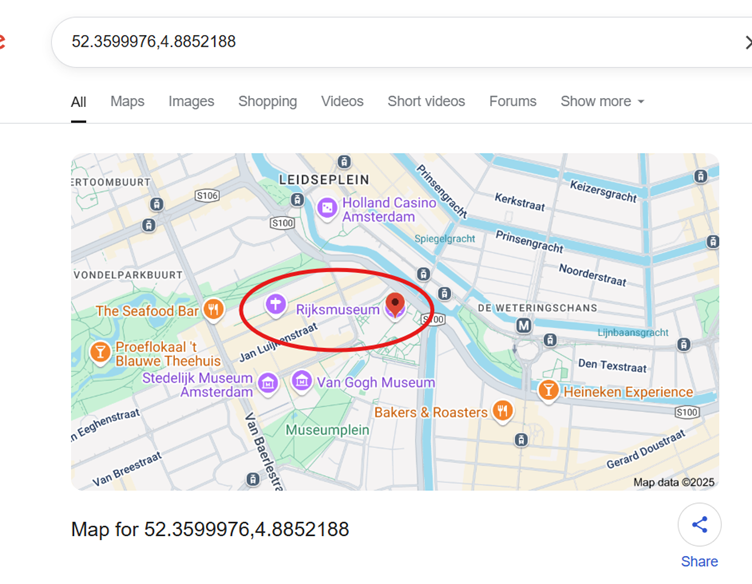Image resolution: width=752 pixels, height=584 pixels.
Task: Click the Share icon button
Action: pyautogui.click(x=699, y=525)
